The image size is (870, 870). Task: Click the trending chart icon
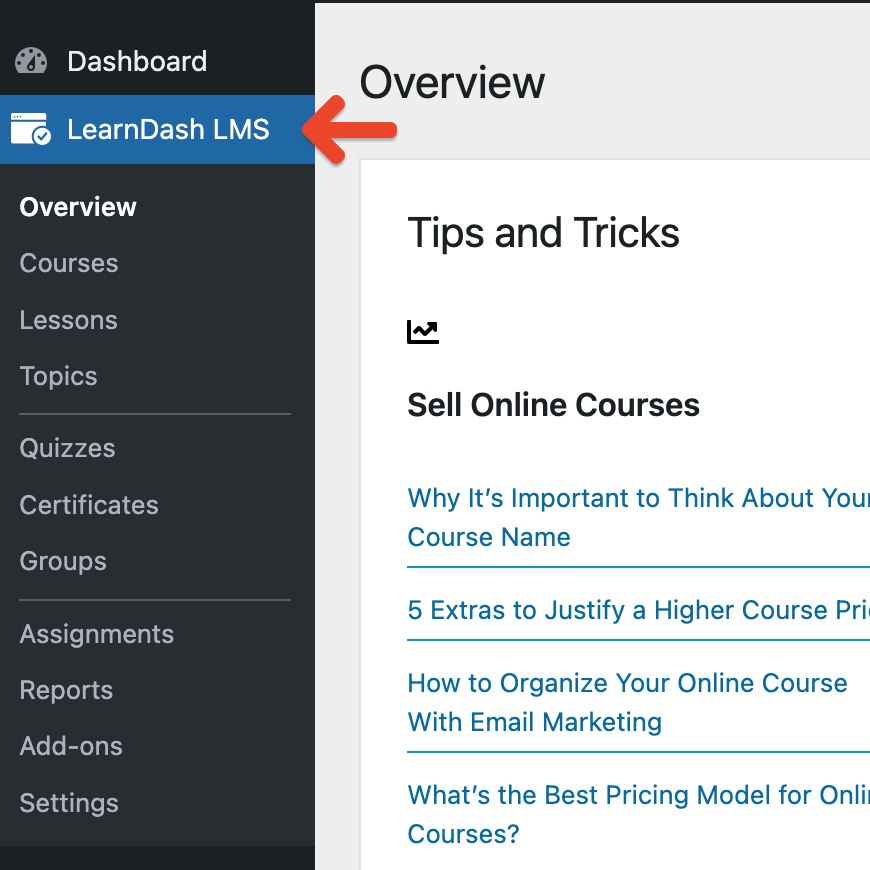(x=423, y=332)
